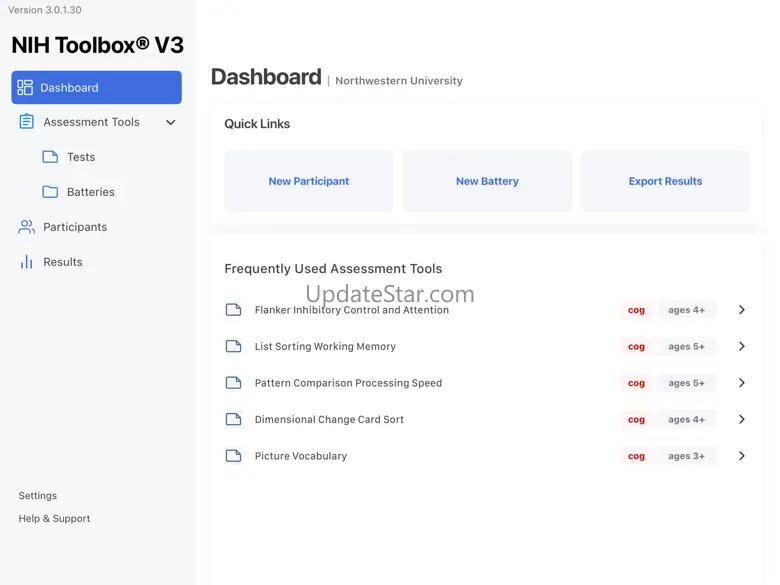The width and height of the screenshot is (780, 585).
Task: Open Help & Support link
Action: pos(54,518)
